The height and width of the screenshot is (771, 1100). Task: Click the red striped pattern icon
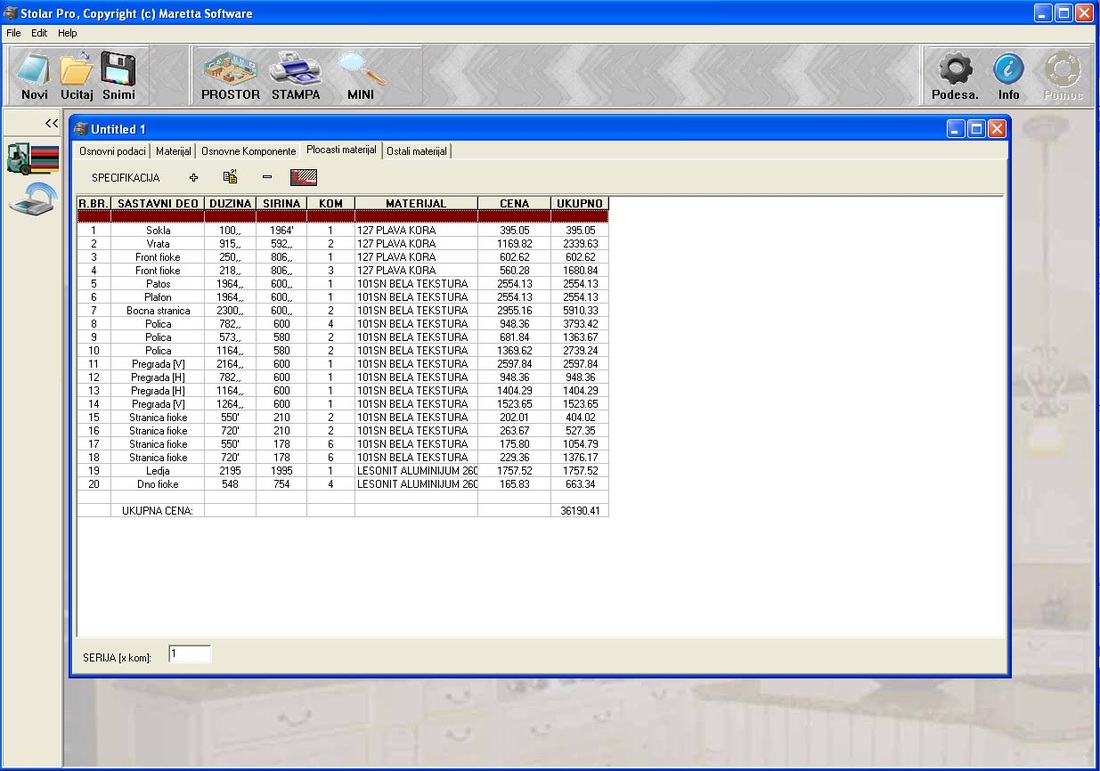pos(303,177)
